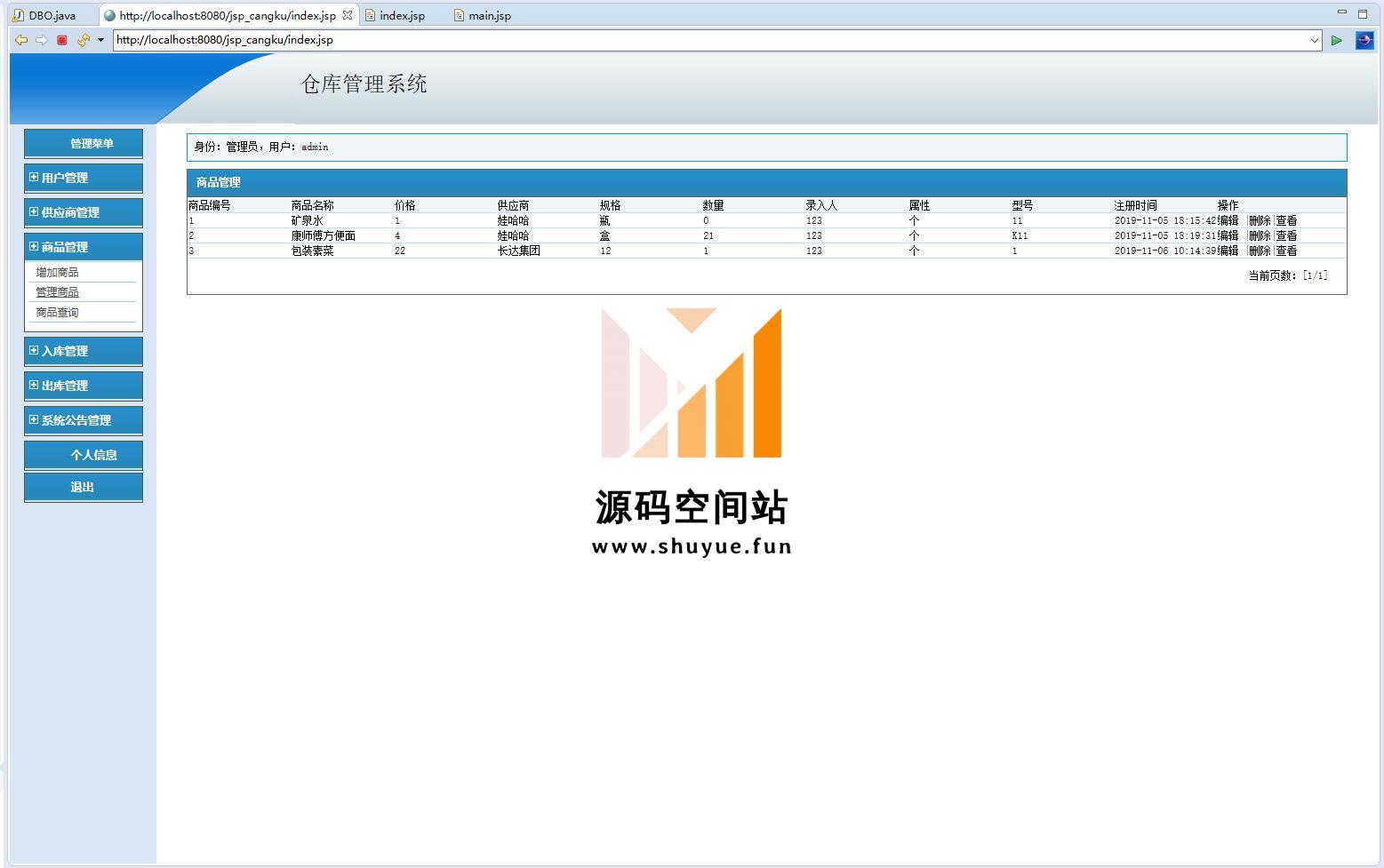Screen dimensions: 1384x868
Task: Click the 长达集团 supplier cell
Action: (x=519, y=251)
